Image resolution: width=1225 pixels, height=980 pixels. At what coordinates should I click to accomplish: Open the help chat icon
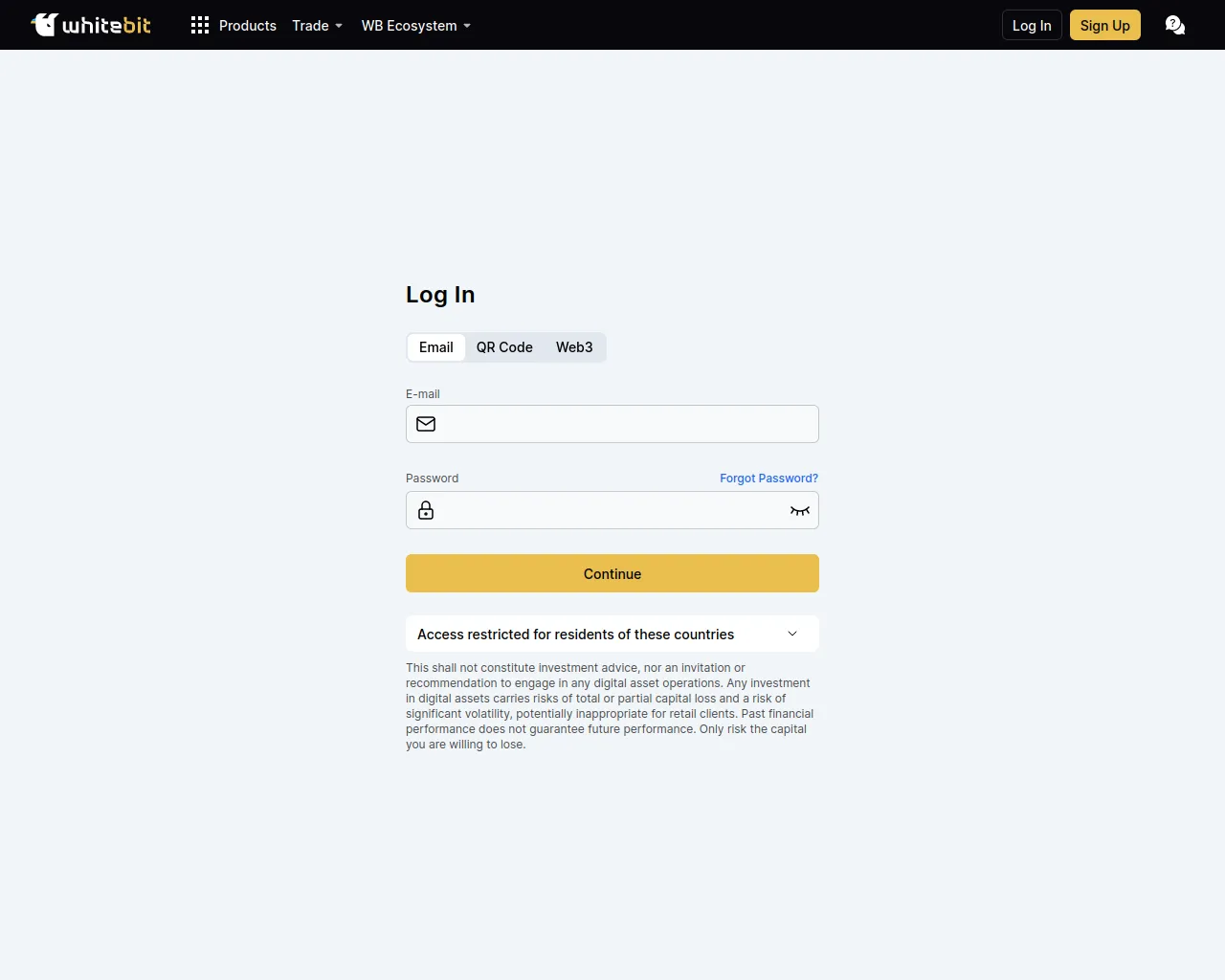[1174, 26]
